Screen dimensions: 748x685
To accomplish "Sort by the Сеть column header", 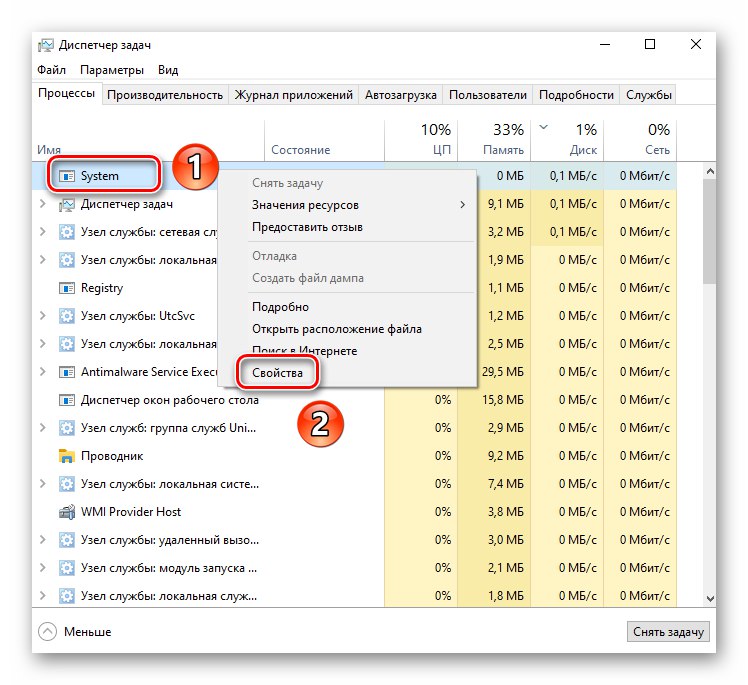I will [640, 140].
